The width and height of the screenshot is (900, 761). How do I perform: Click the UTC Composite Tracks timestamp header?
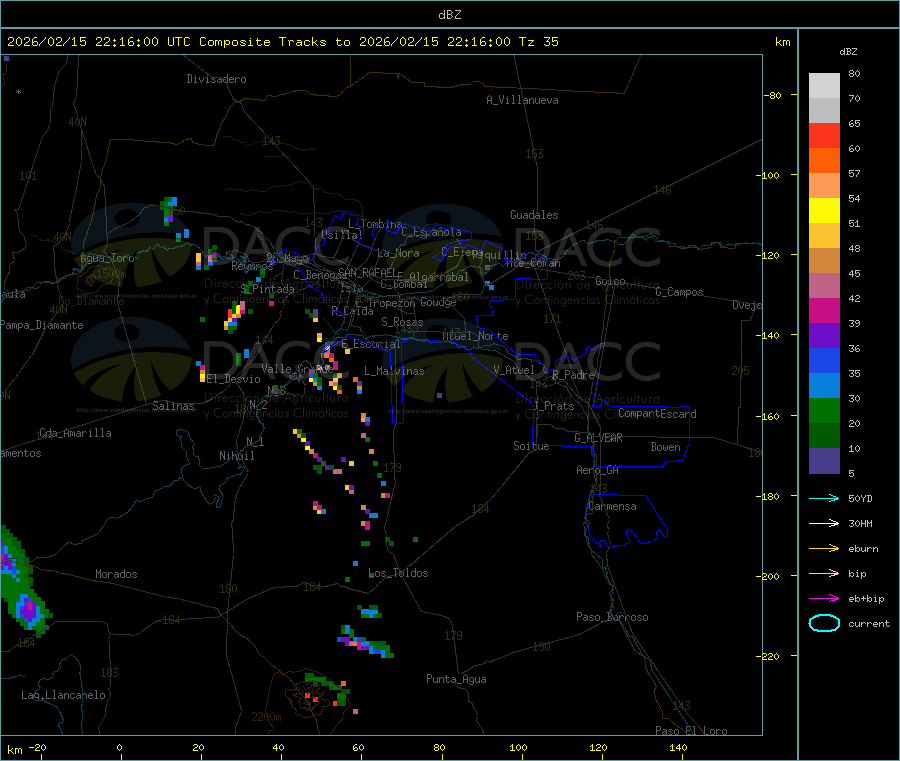pos(282,42)
